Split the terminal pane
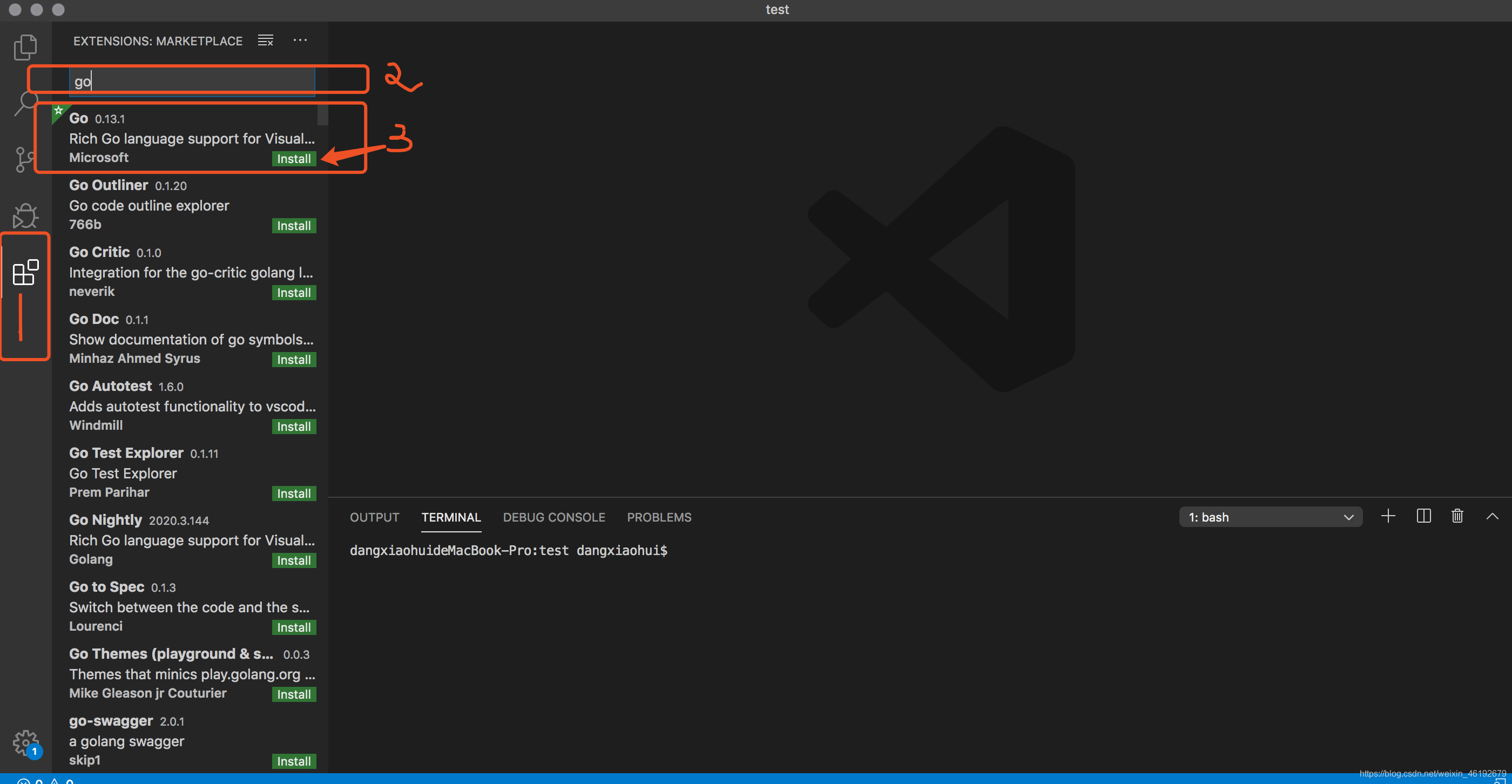This screenshot has height=784, width=1512. pyautogui.click(x=1423, y=516)
